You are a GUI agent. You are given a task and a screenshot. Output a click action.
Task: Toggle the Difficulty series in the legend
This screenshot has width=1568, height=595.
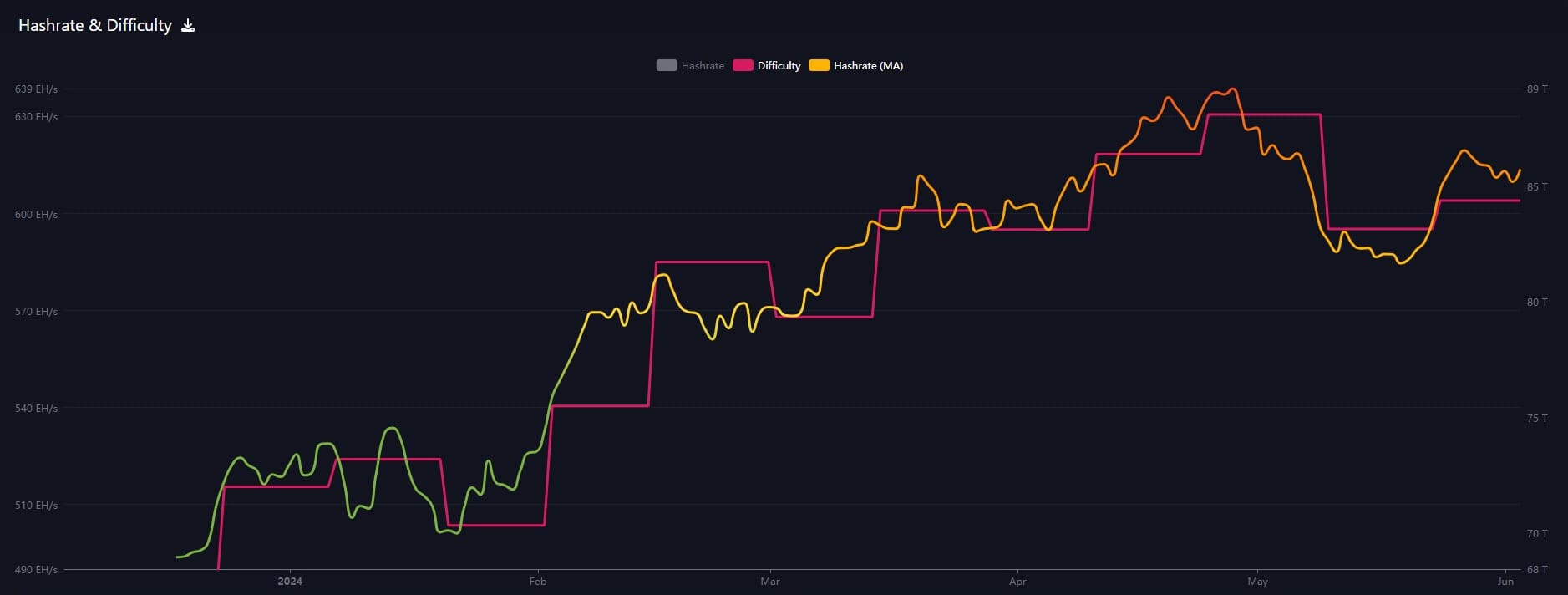[x=766, y=65]
